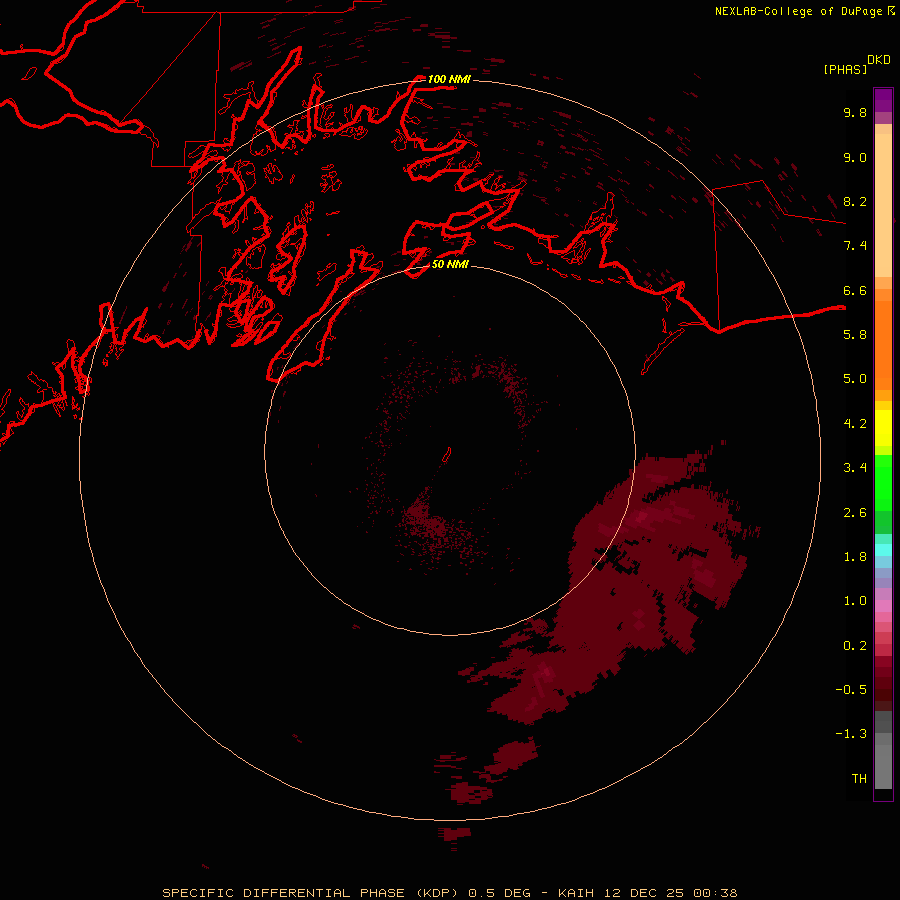Screen dimensions: 900x900
Task: Click the -0.5 scale value
Action: (851, 690)
